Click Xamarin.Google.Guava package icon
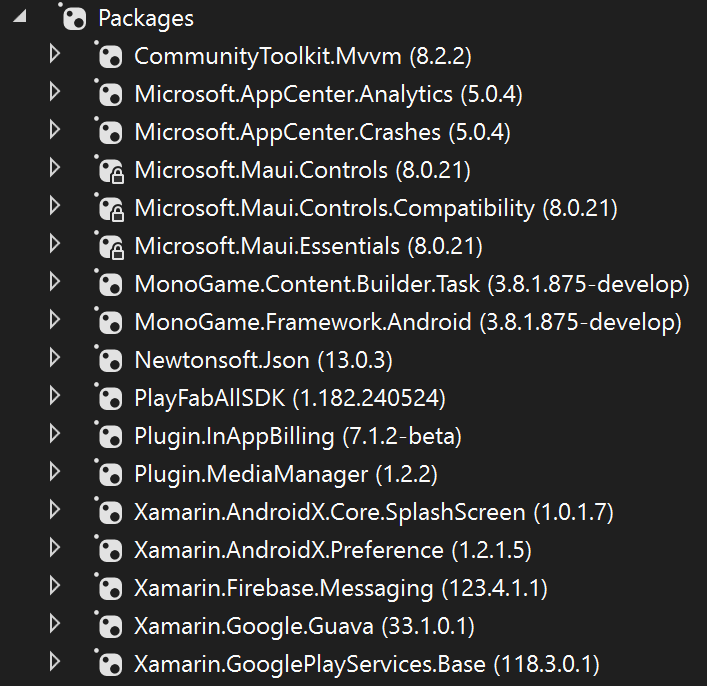This screenshot has height=686, width=707. tap(109, 625)
